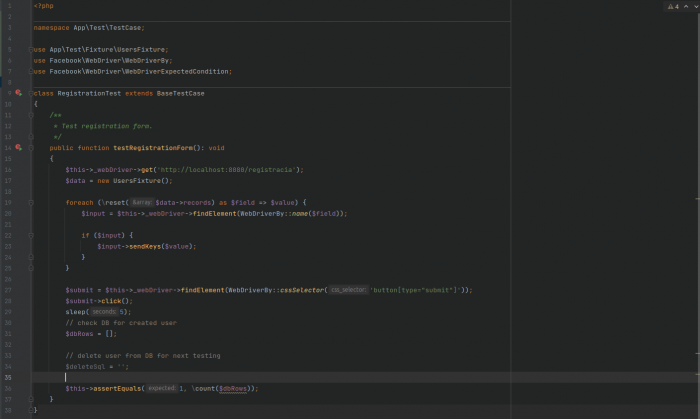Click the expected: inlay hint
Screen dimensions: 700x419
(162, 388)
